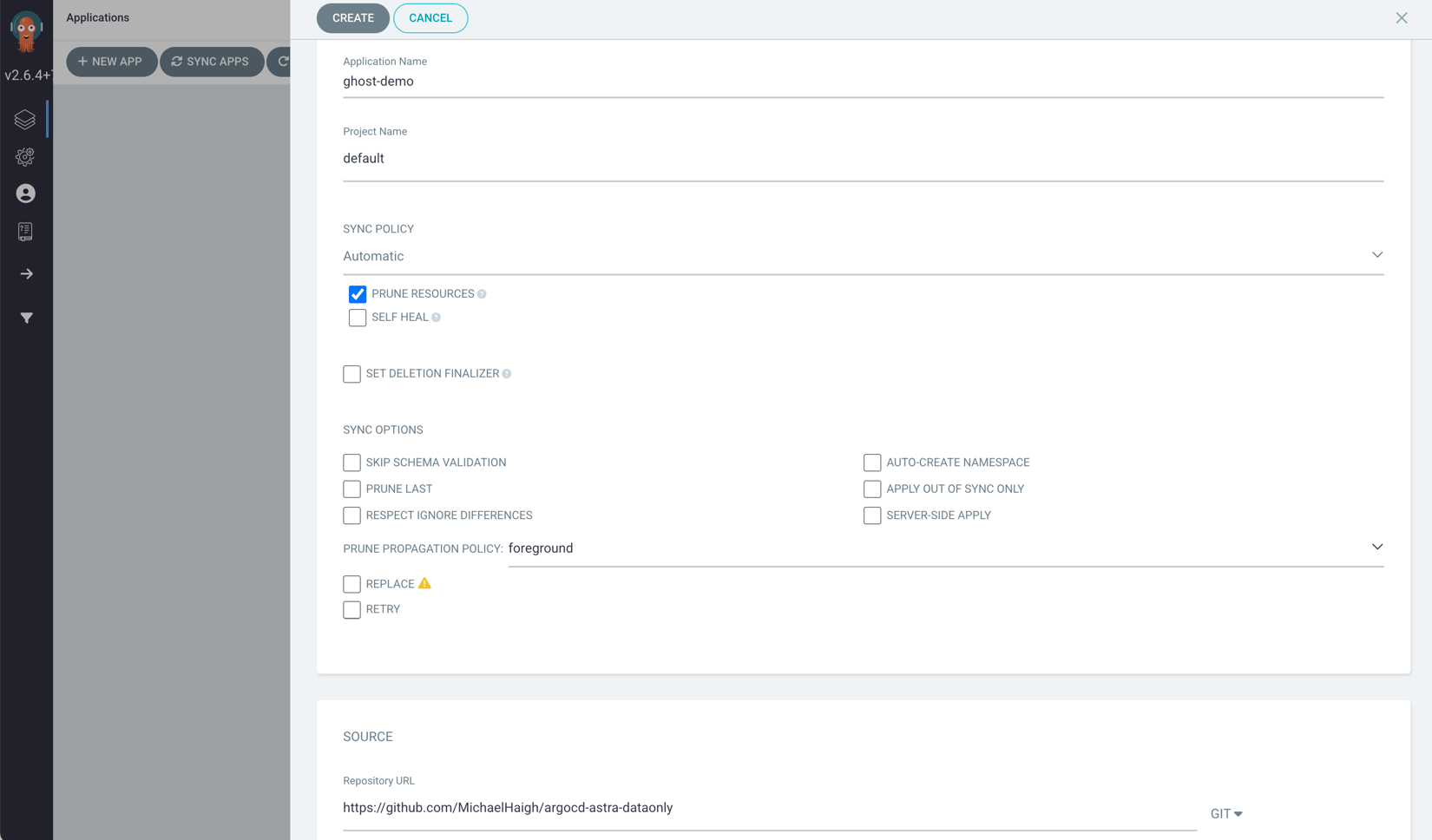1432x840 pixels.
Task: Enable the Self Heal checkbox
Action: point(358,318)
